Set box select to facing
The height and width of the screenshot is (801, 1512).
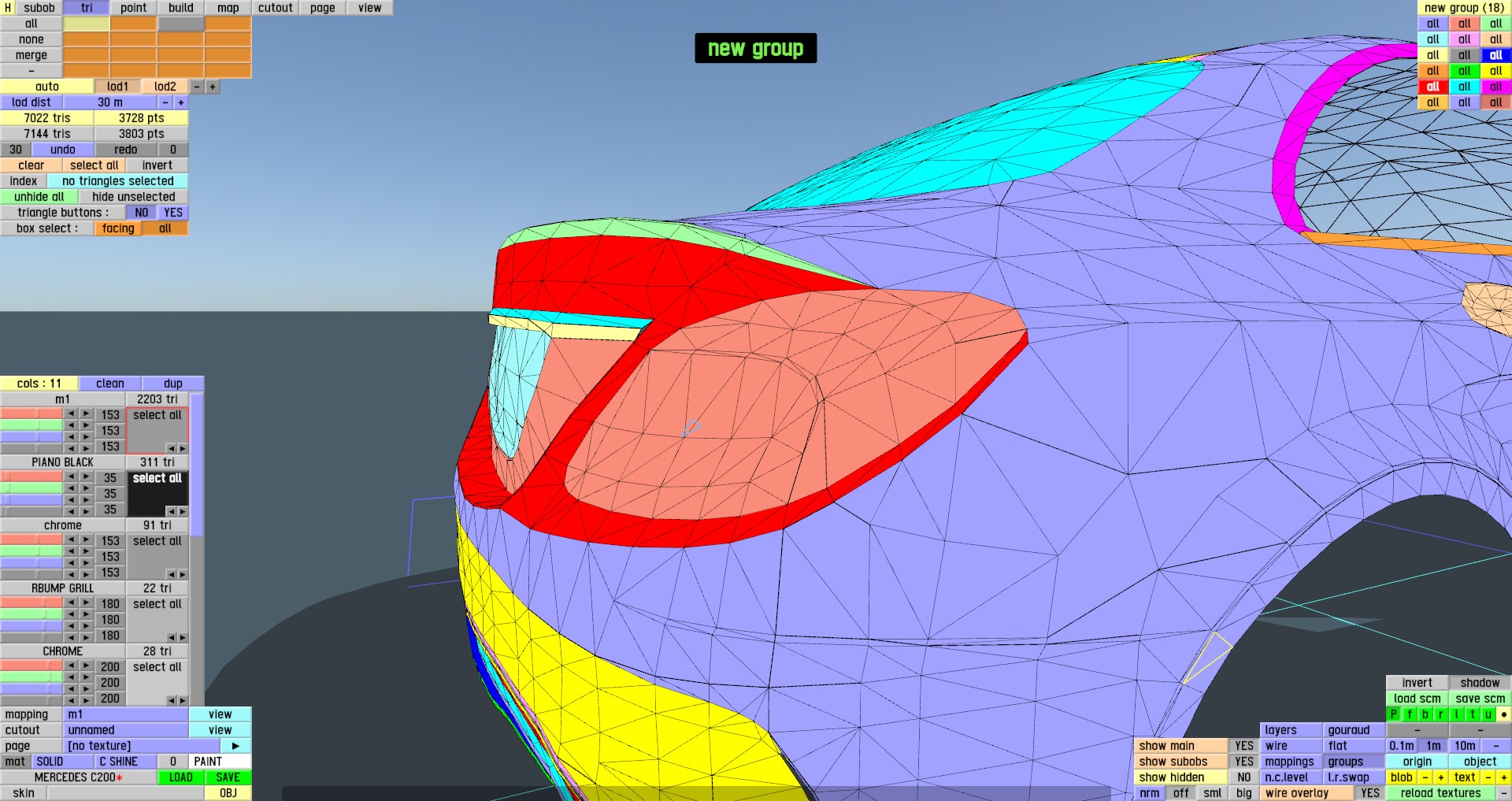coord(118,228)
